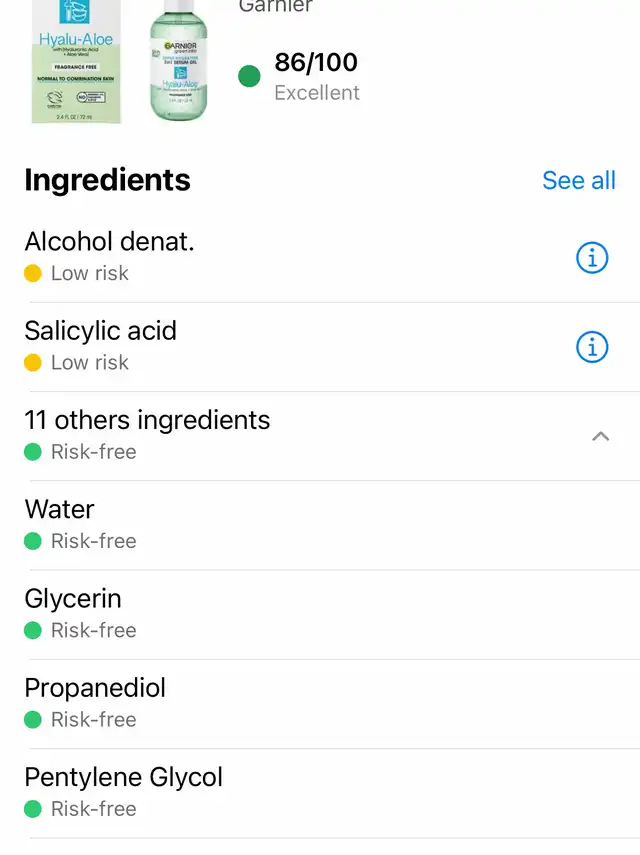Screen dimensions: 640x855
Task: Tap the yellow dot under Alcohol denat.
Action: (x=33, y=273)
